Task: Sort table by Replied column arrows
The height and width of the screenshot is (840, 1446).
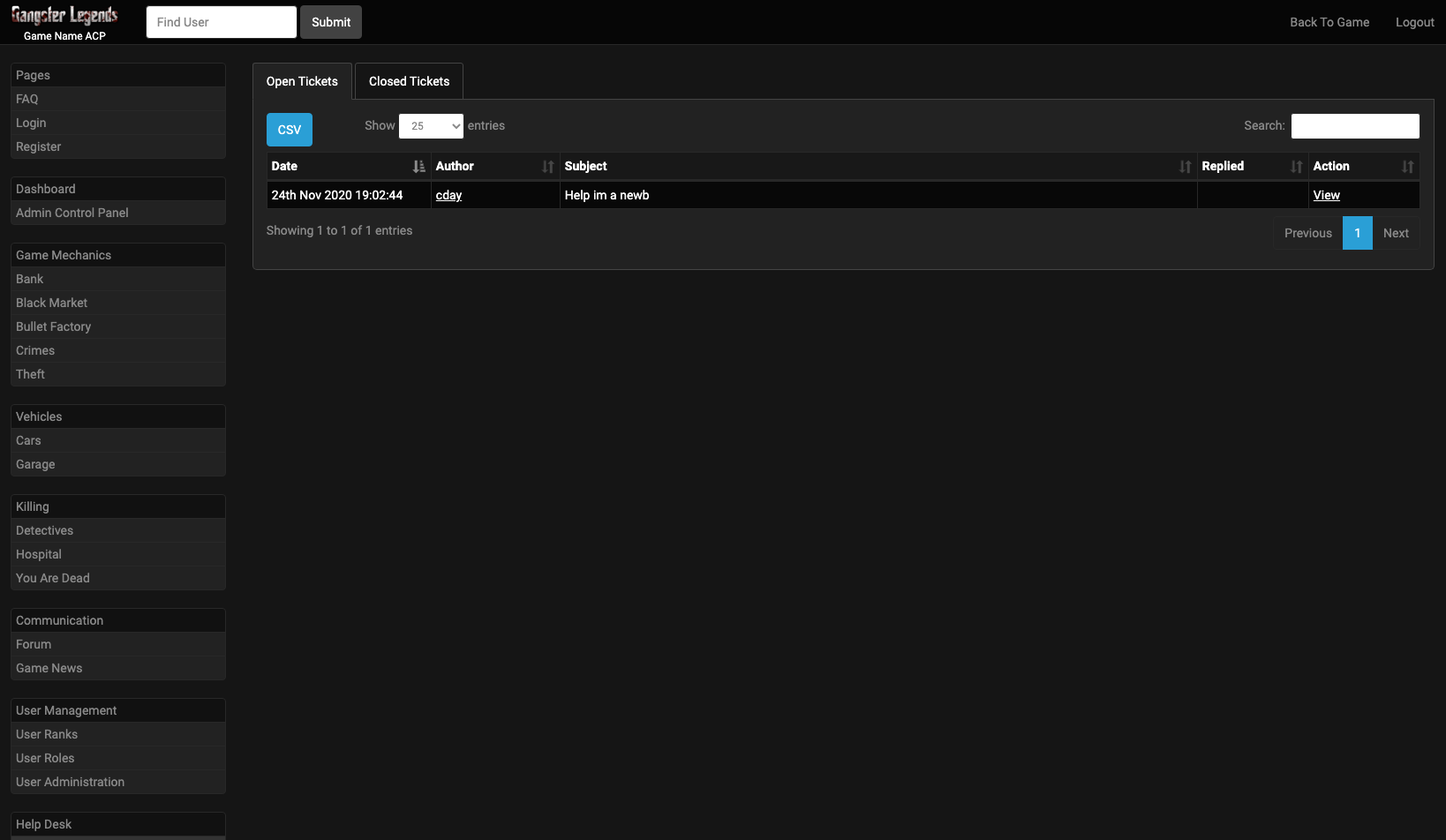Action: point(1296,167)
